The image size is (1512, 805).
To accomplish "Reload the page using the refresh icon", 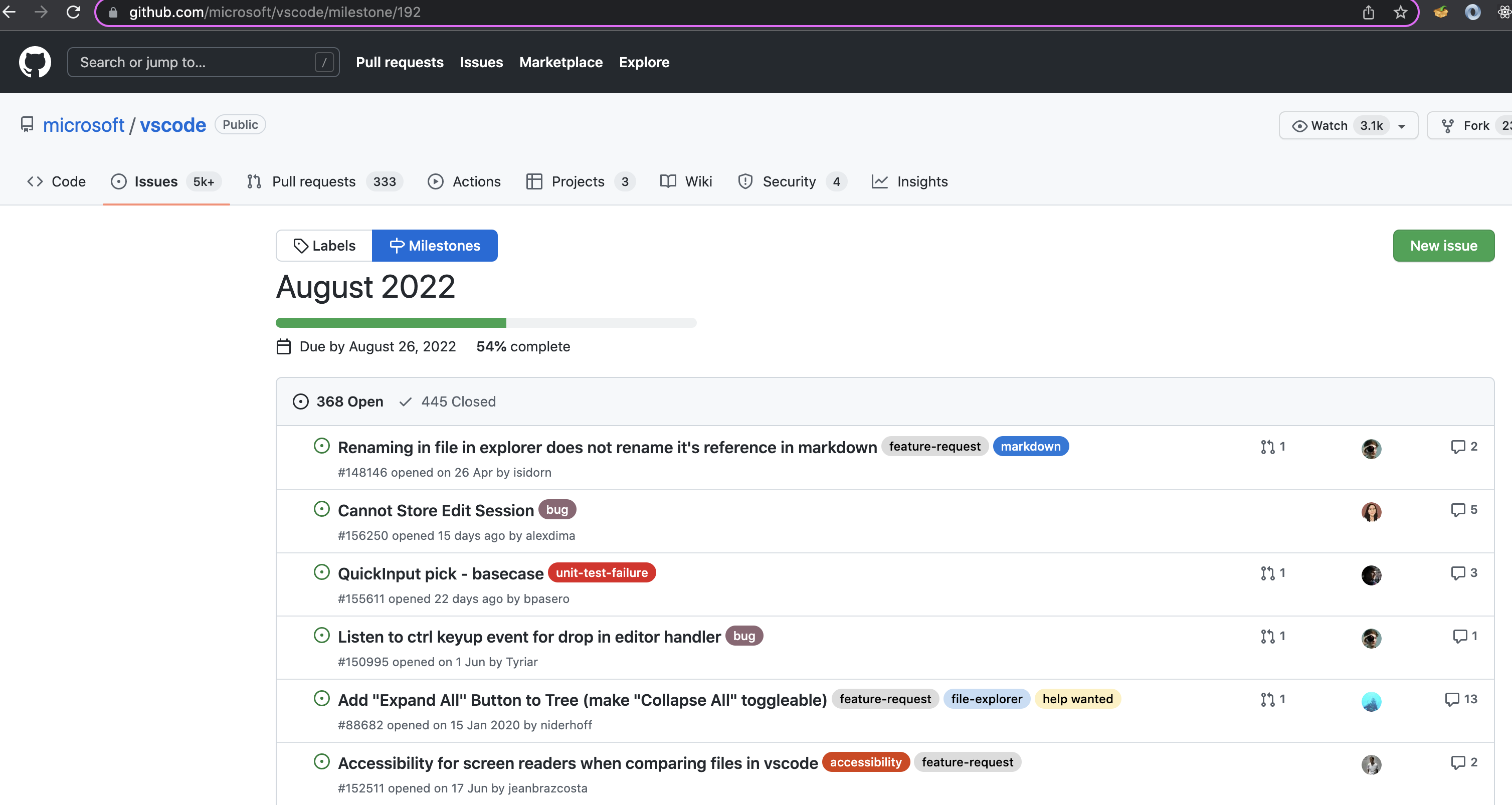I will [73, 12].
